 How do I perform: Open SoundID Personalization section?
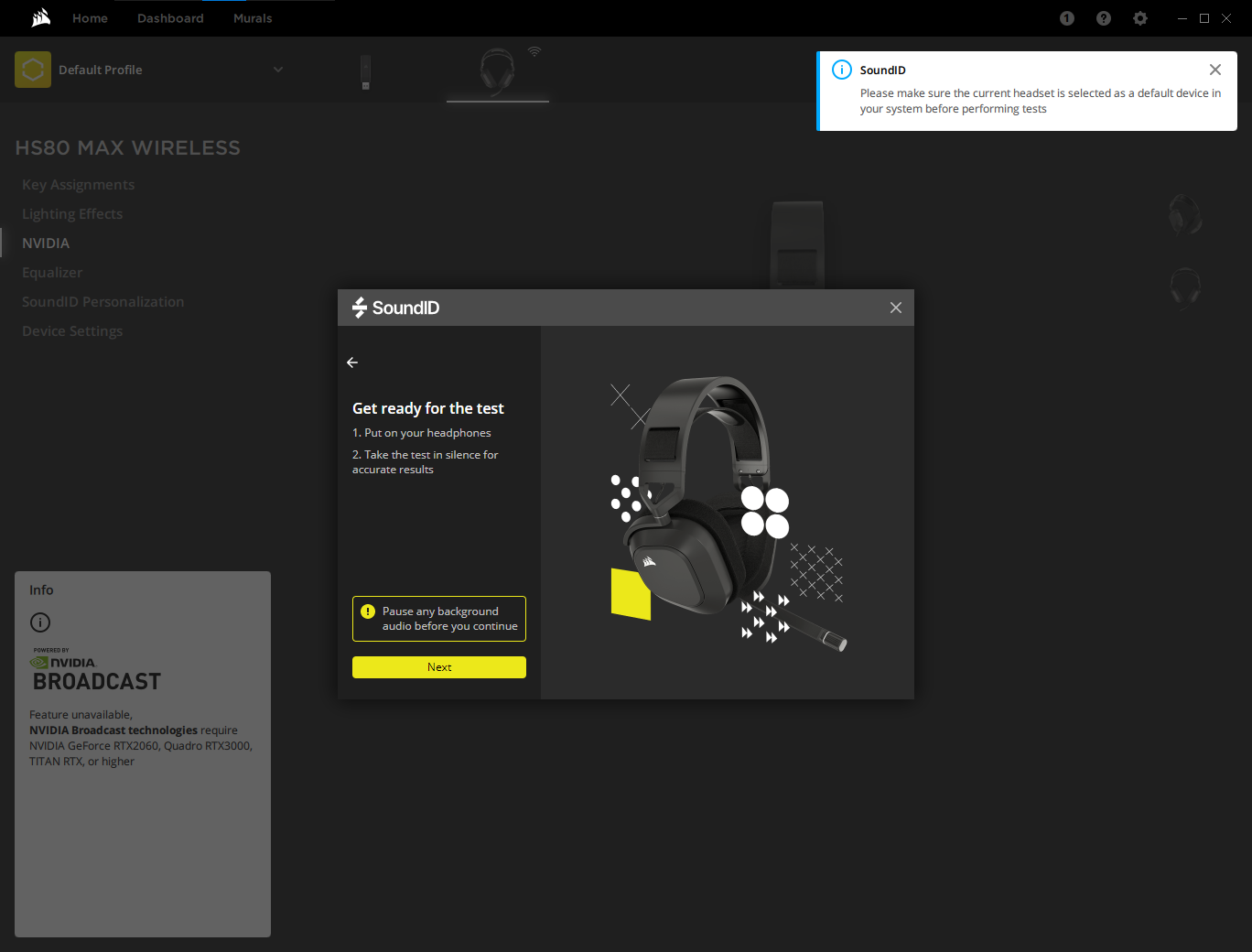point(103,302)
